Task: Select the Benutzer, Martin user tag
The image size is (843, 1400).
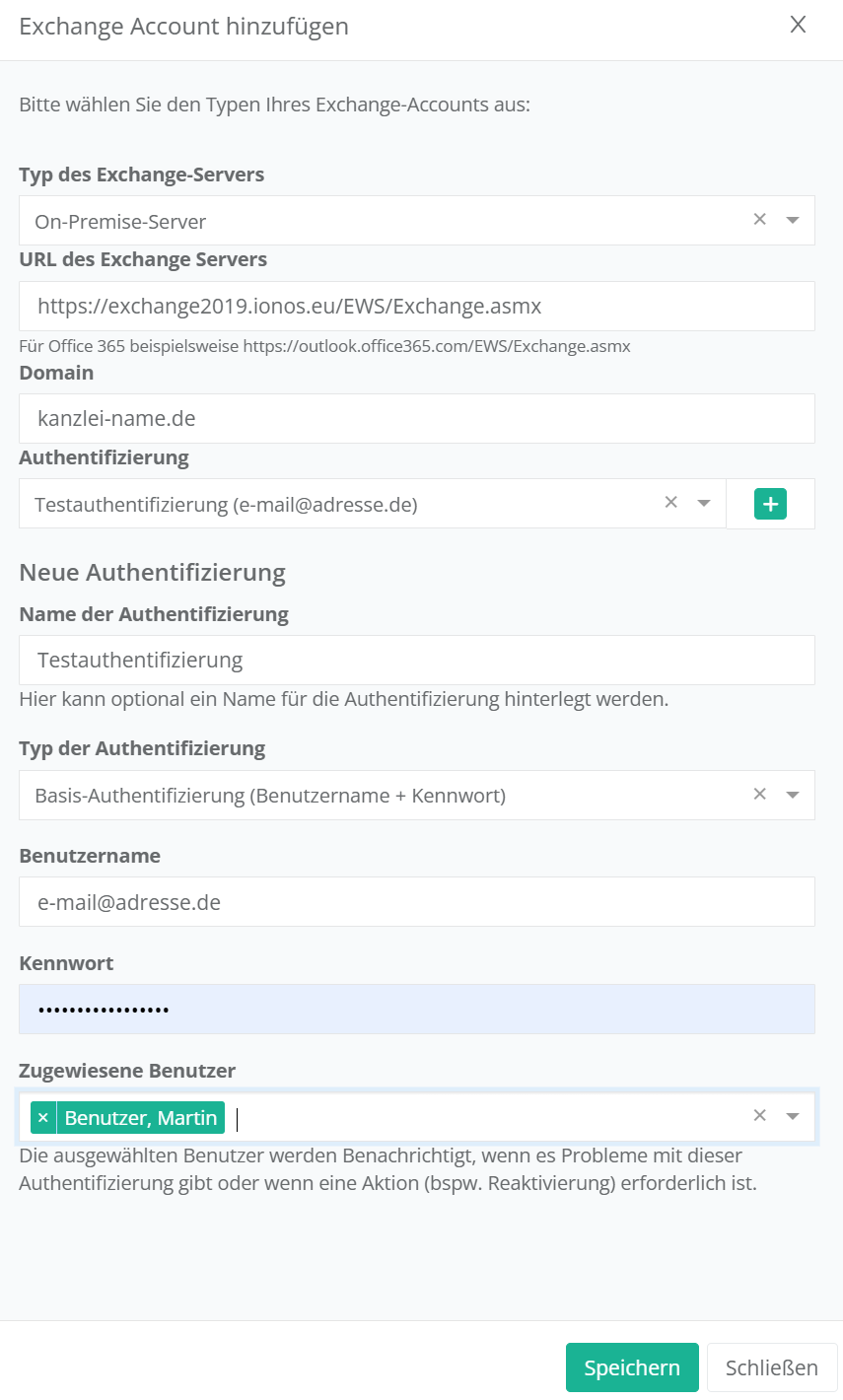Action: [x=140, y=1118]
